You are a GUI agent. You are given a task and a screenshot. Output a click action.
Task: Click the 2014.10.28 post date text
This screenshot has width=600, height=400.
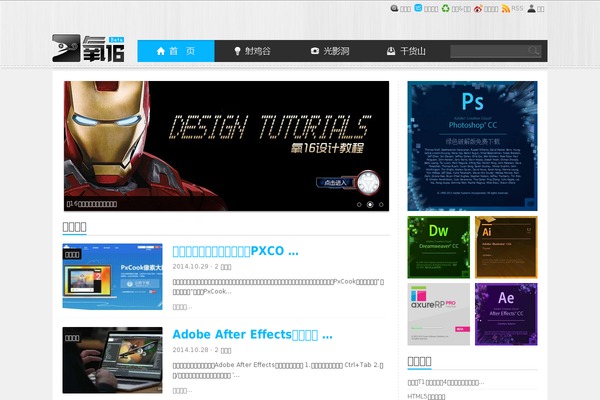190,350
